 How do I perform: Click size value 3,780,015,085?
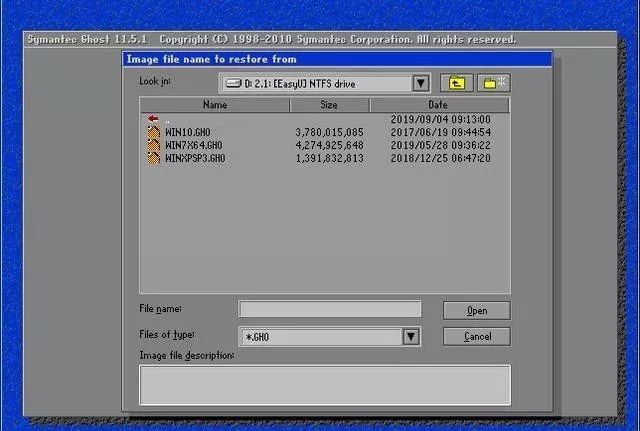coord(329,132)
